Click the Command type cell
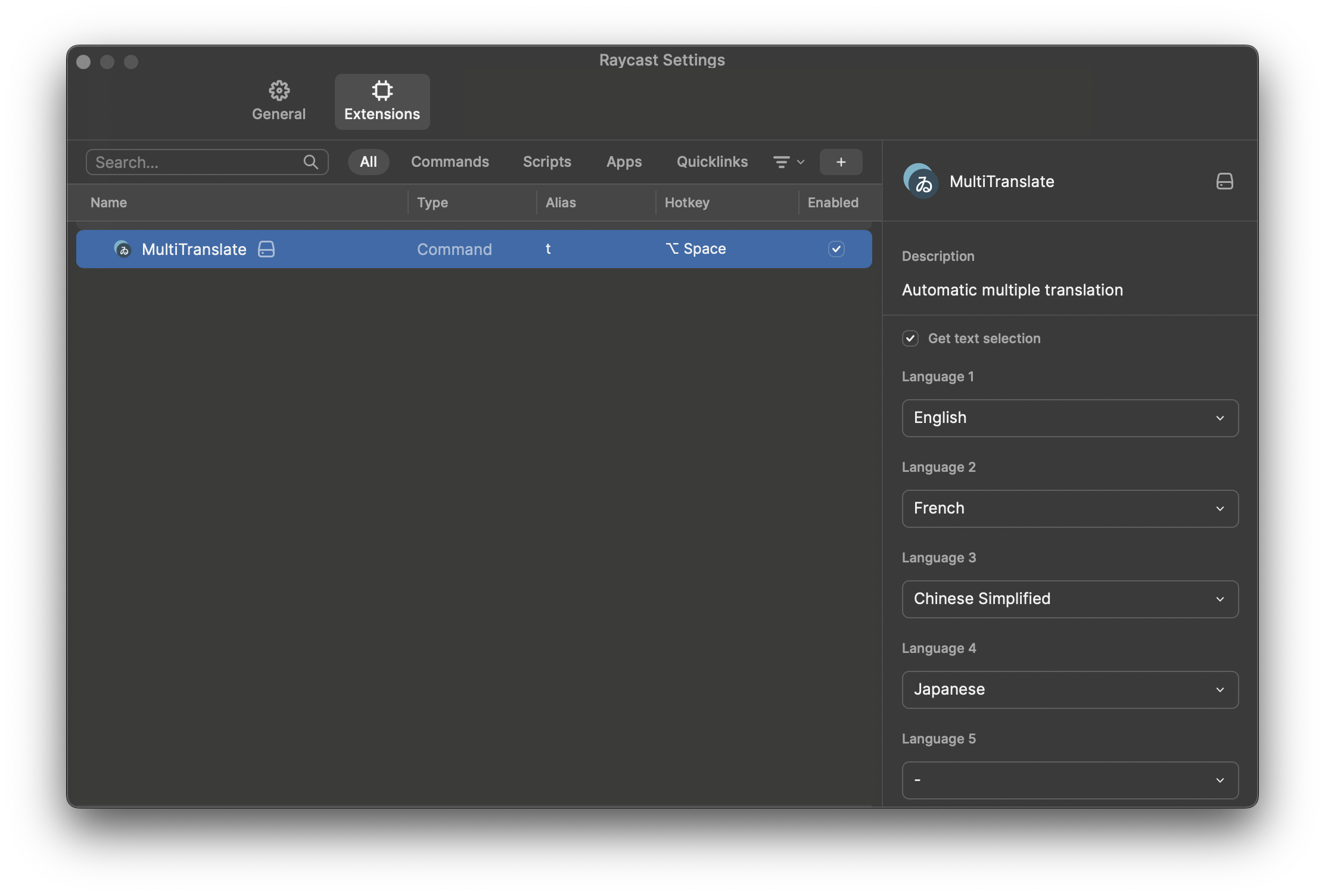 tap(454, 249)
